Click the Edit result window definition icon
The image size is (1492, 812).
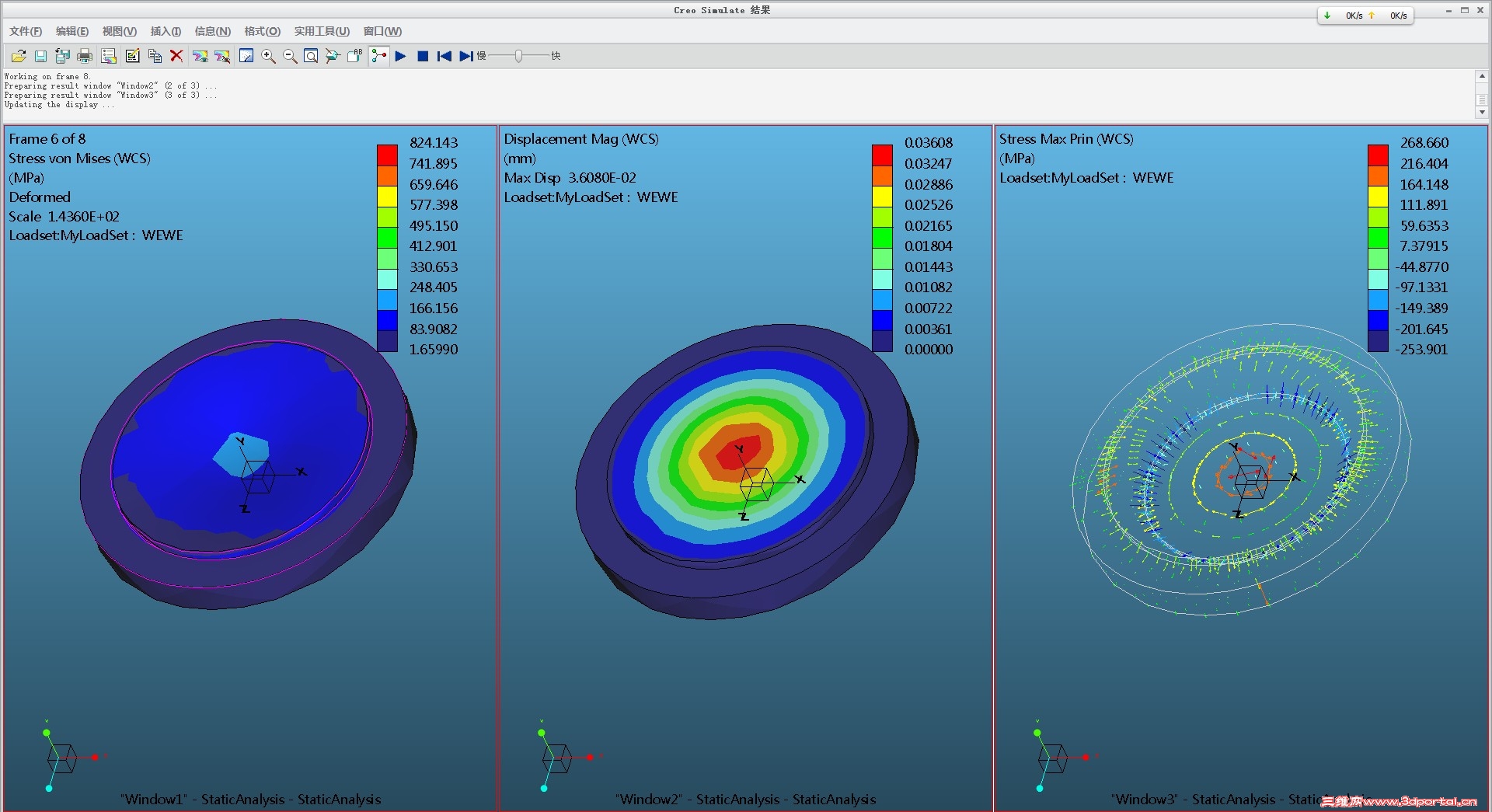132,56
